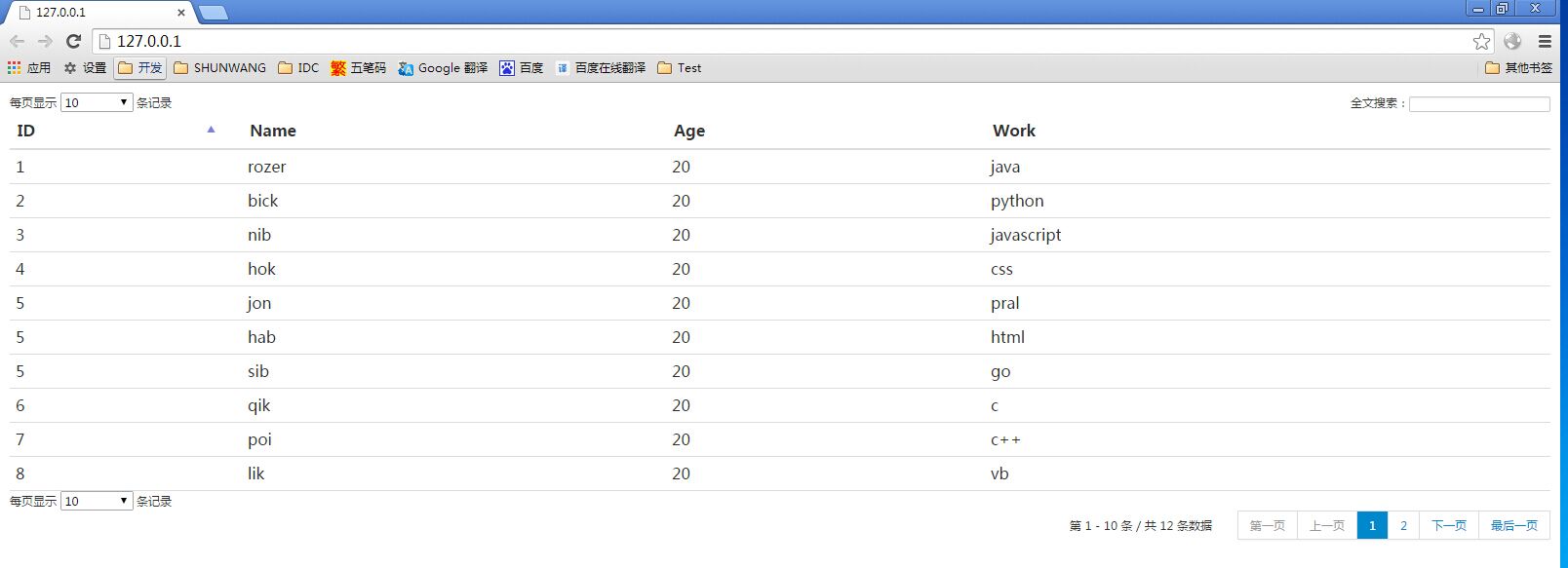This screenshot has width=1568, height=568.
Task: Go to 下一页 next page
Action: 1449,525
